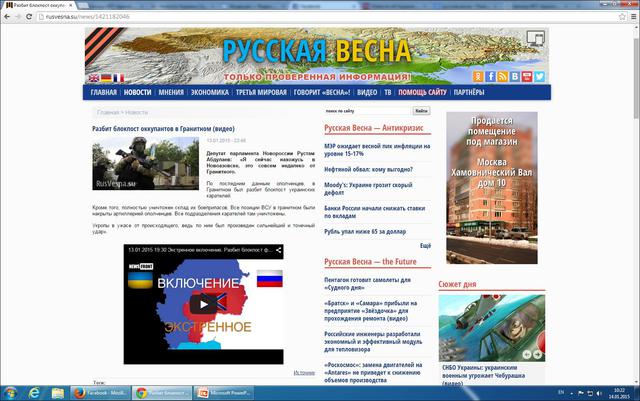Open link «Братск» и «Самара» прибыли
640x401 pixels.
click(371, 311)
